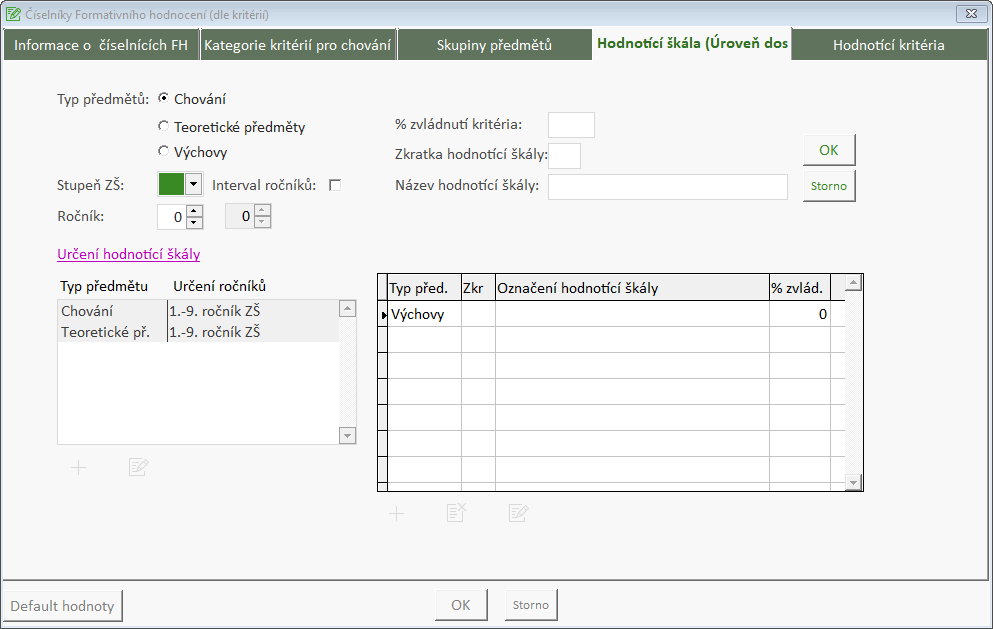Screen dimensions: 993x629
Task: Click the row selector arrow of the Výchovy row
Action: click(383, 314)
